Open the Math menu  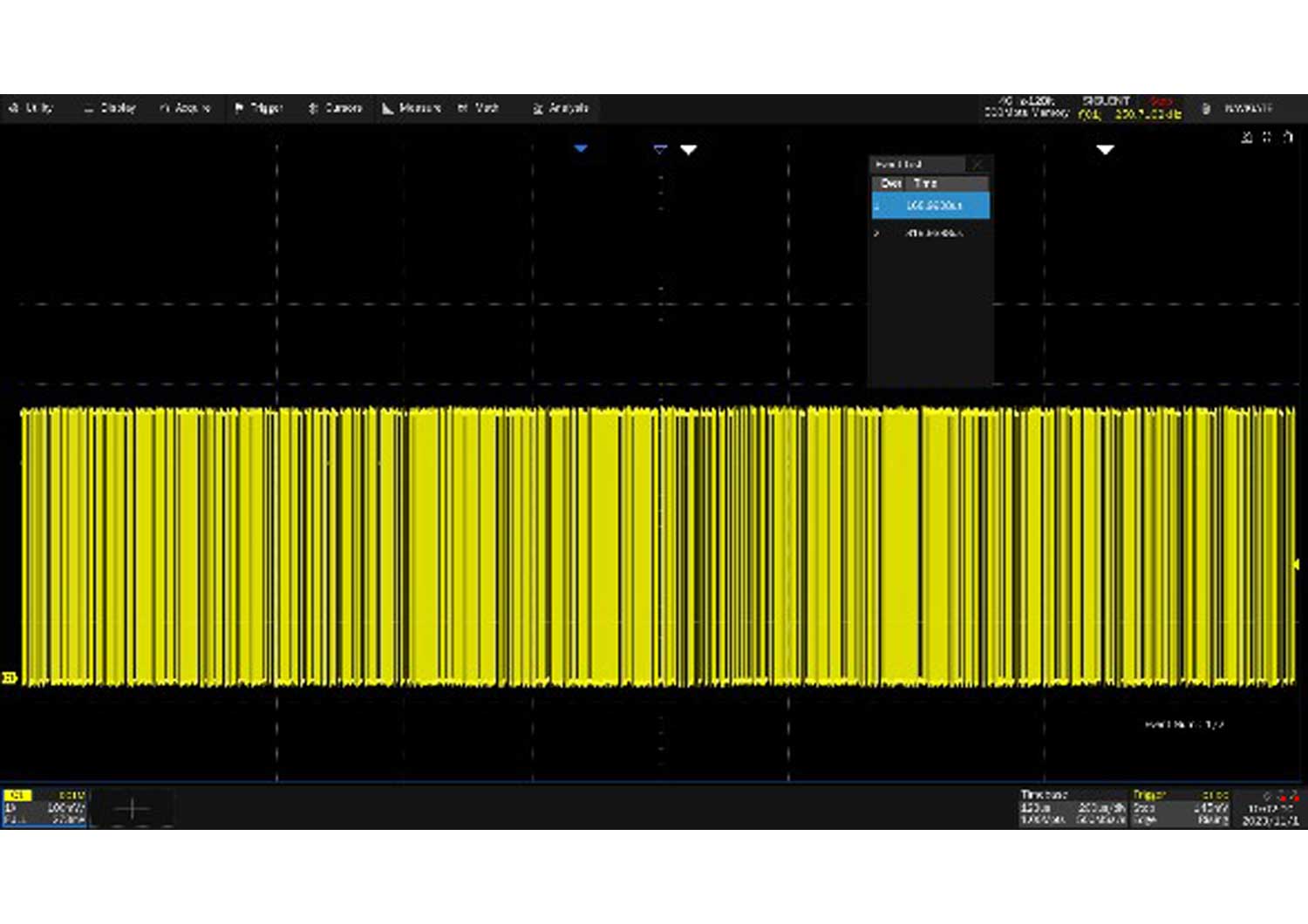point(478,108)
